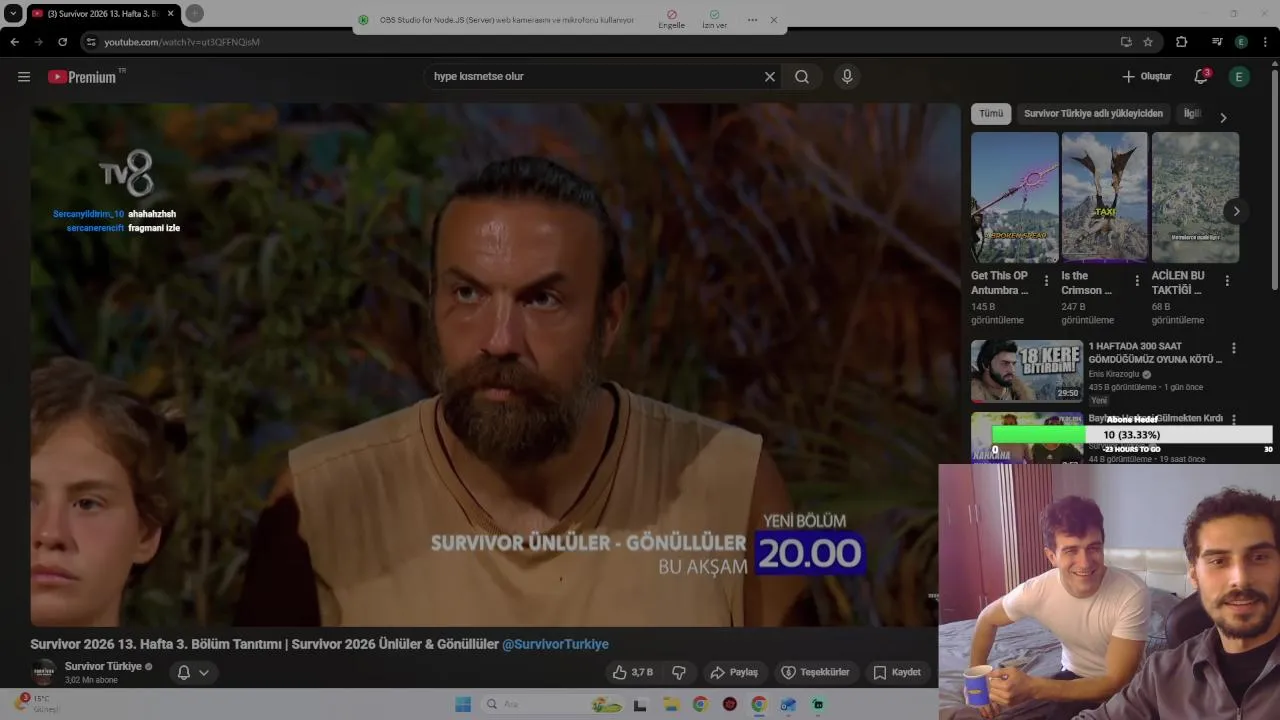Open Is the Crimson short thumbnail
The image size is (1280, 720).
click(x=1104, y=198)
